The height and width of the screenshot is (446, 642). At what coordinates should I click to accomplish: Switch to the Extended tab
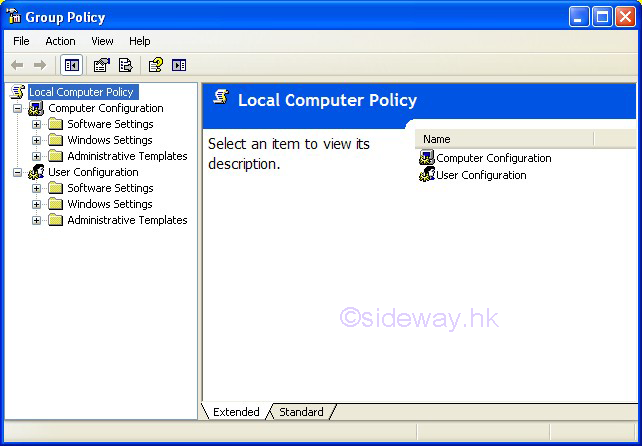click(x=236, y=412)
